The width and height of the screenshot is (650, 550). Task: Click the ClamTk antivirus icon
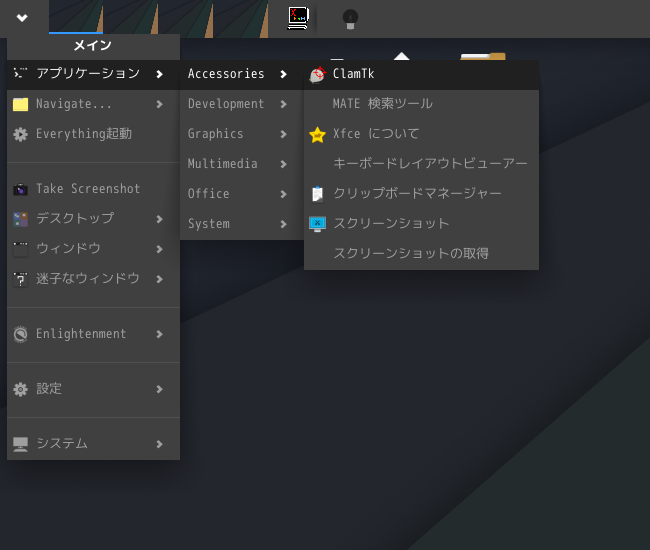(318, 74)
